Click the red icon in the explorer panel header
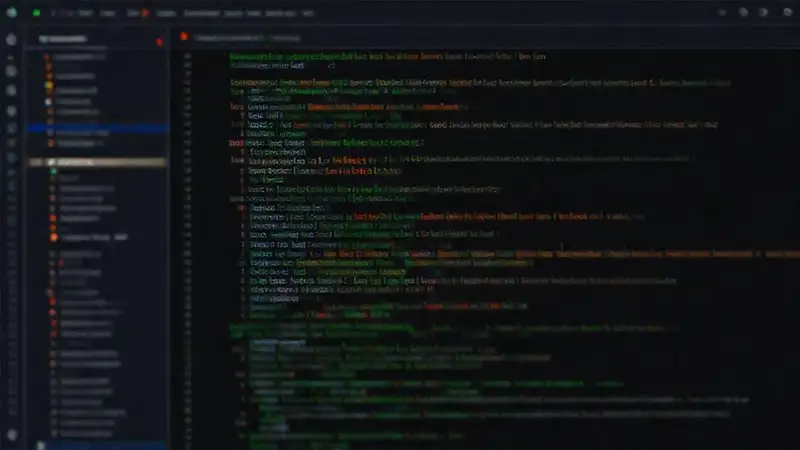Screen dimensions: 800x450 coord(160,42)
